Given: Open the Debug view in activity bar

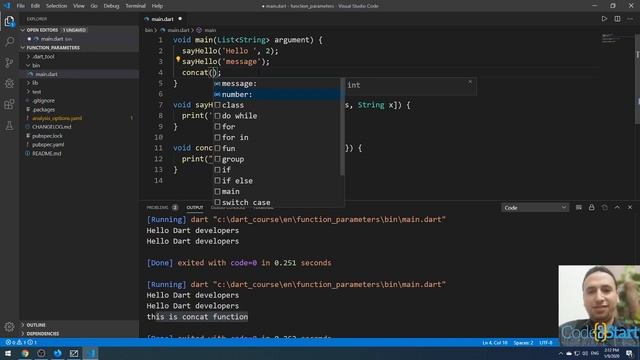Looking at the screenshot, I should 9,83.
